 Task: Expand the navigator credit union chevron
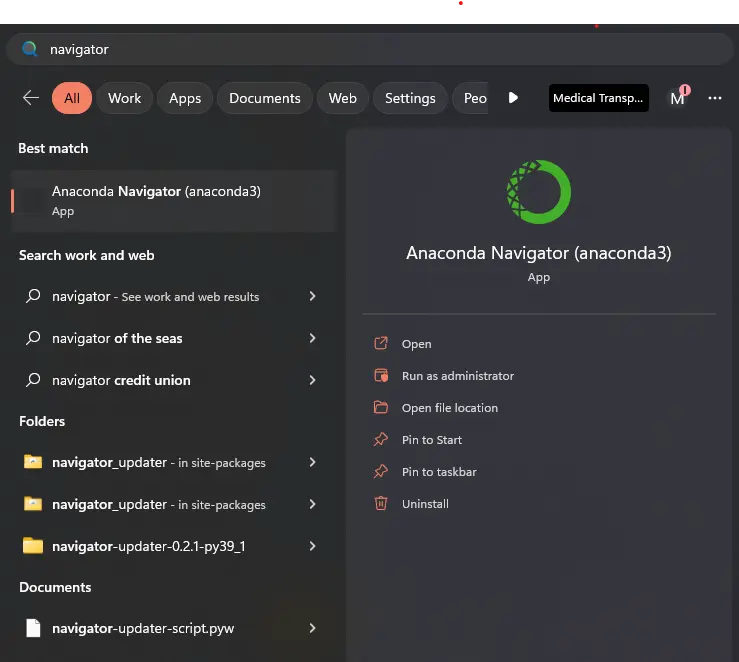click(x=312, y=380)
